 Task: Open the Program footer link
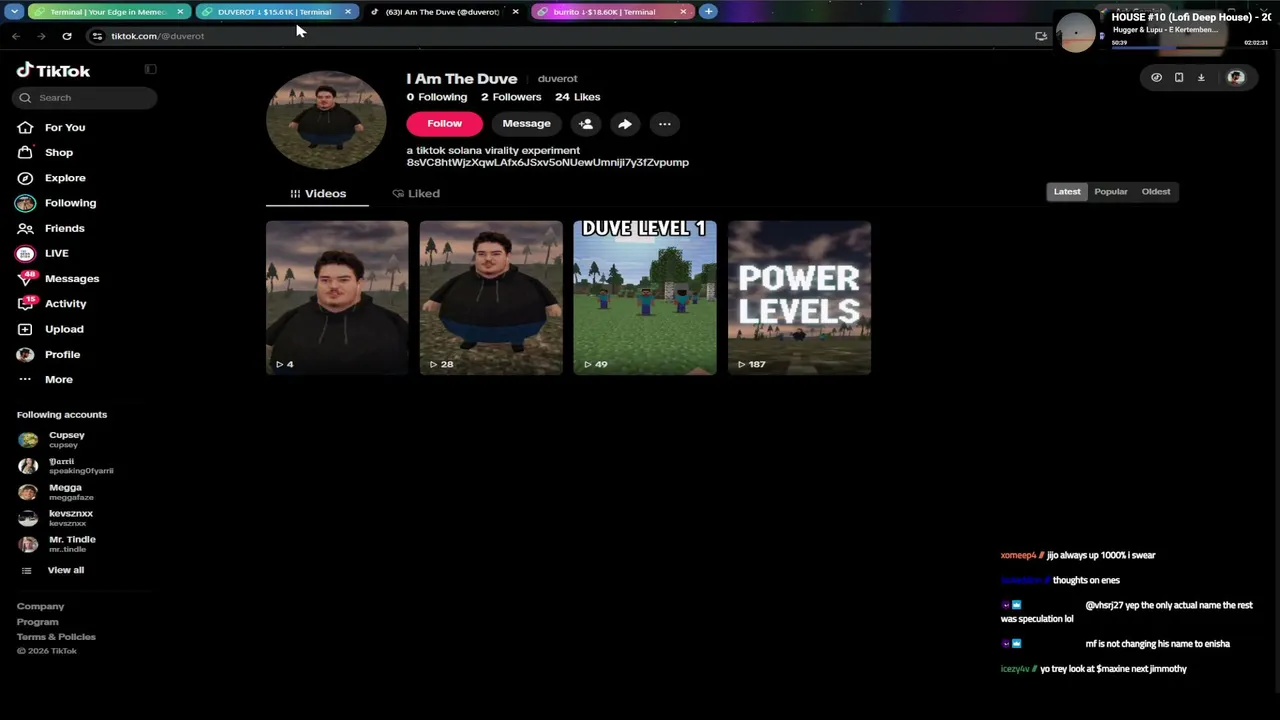click(38, 622)
